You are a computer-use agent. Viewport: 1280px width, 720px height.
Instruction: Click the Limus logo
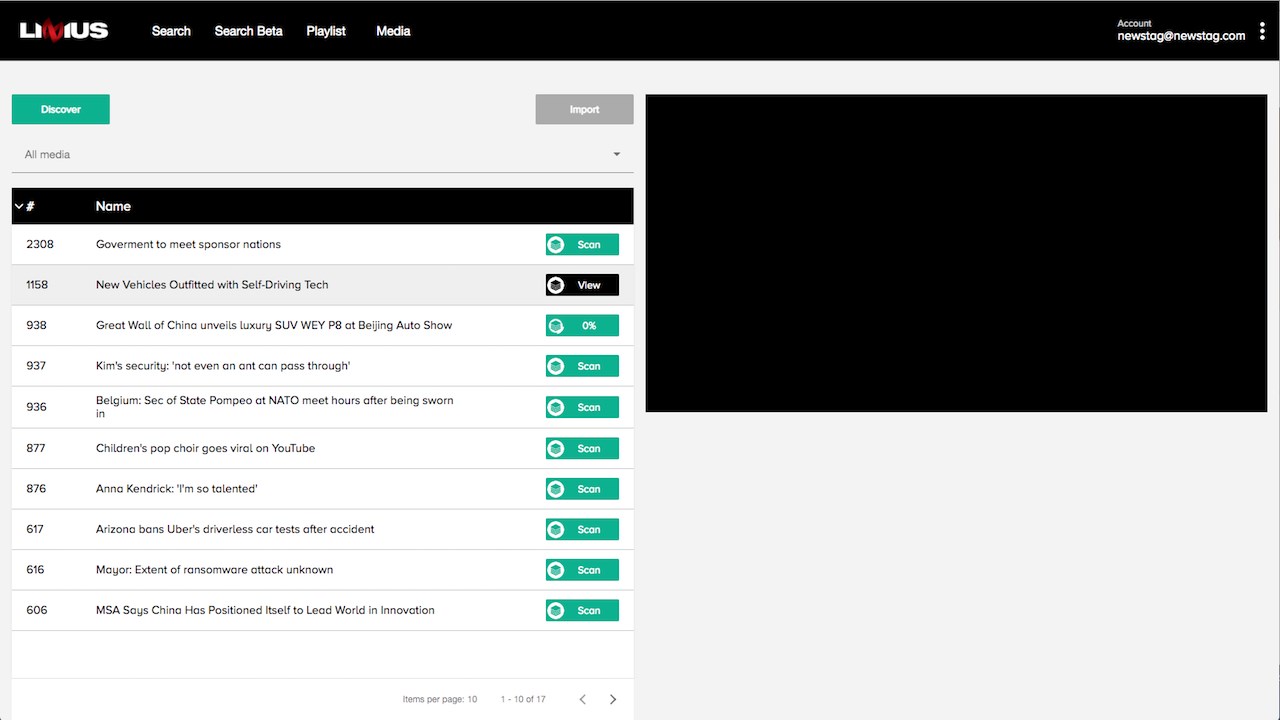click(64, 31)
